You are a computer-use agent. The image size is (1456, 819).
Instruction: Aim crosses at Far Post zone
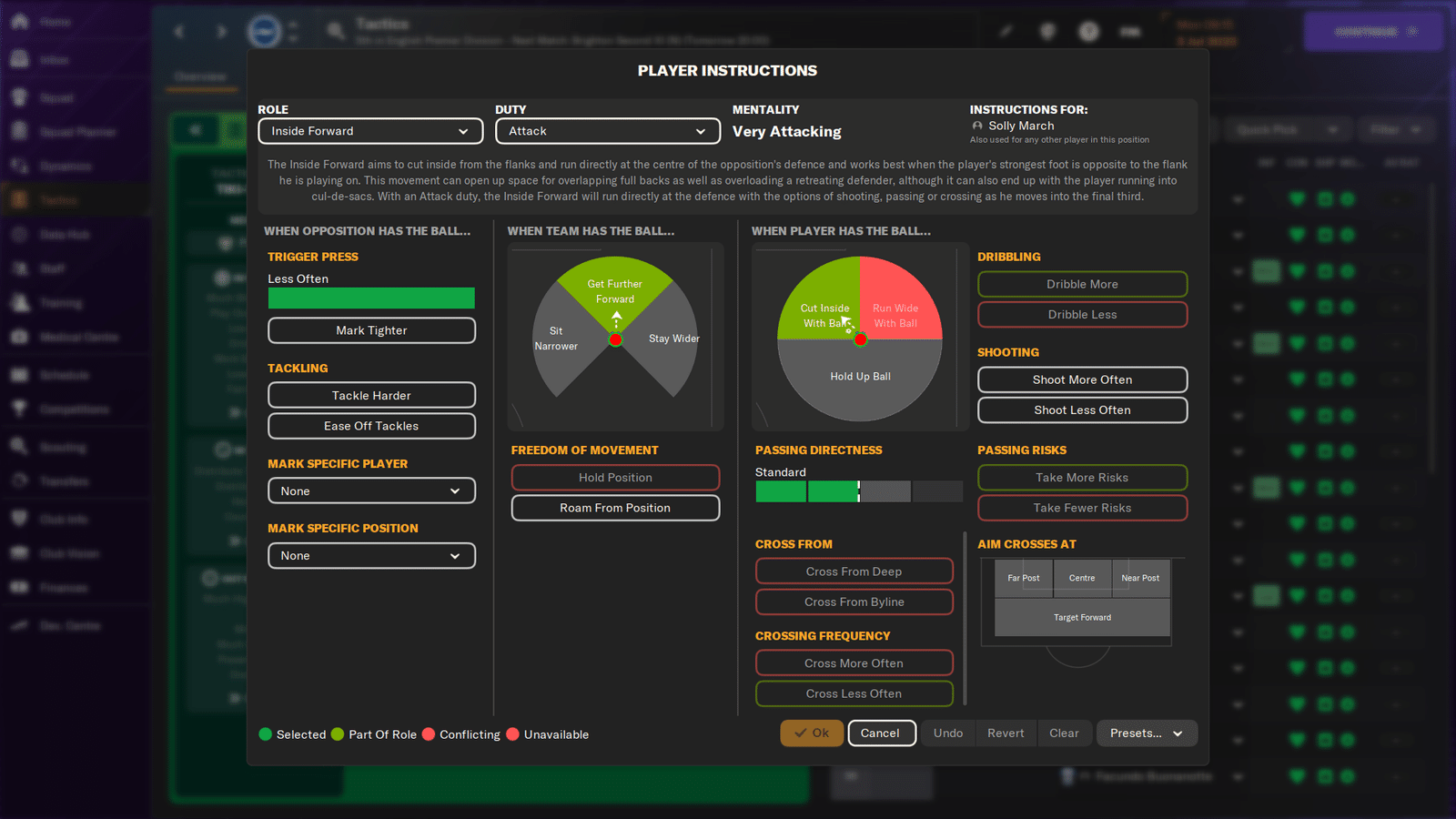[1024, 578]
